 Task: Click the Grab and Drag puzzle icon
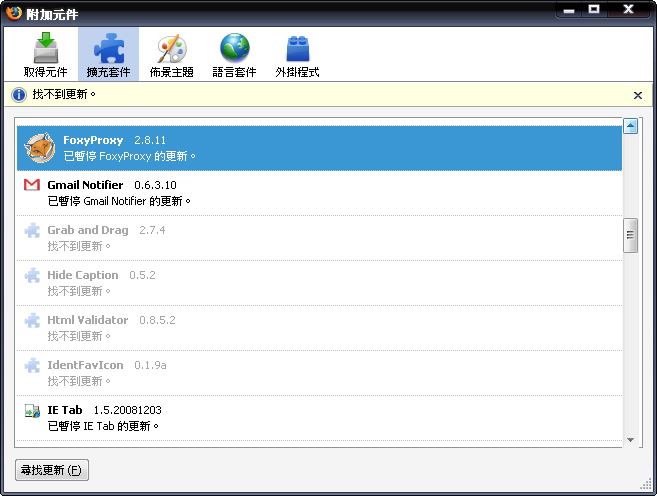pyautogui.click(x=32, y=230)
